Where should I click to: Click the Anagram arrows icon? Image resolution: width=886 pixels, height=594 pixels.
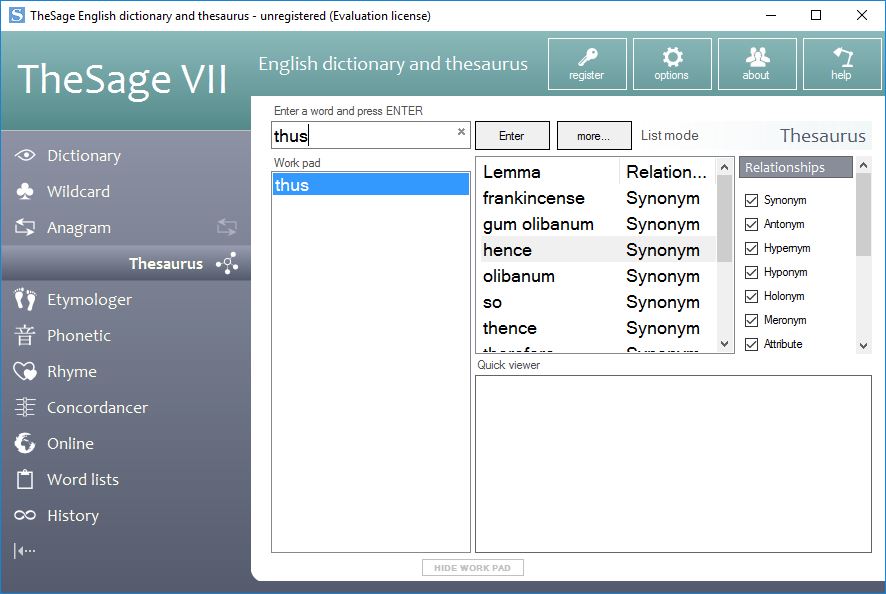tap(25, 227)
